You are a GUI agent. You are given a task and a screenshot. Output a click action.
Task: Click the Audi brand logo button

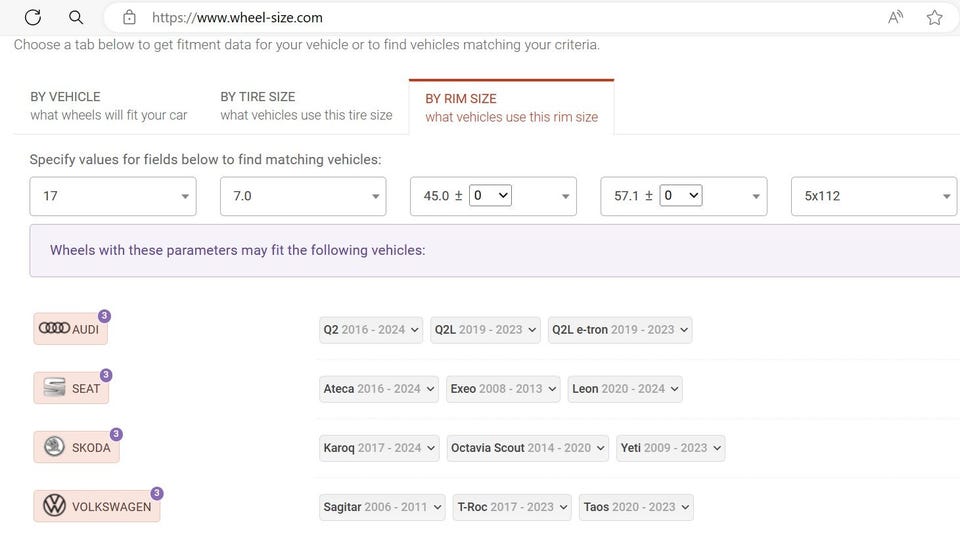70,329
